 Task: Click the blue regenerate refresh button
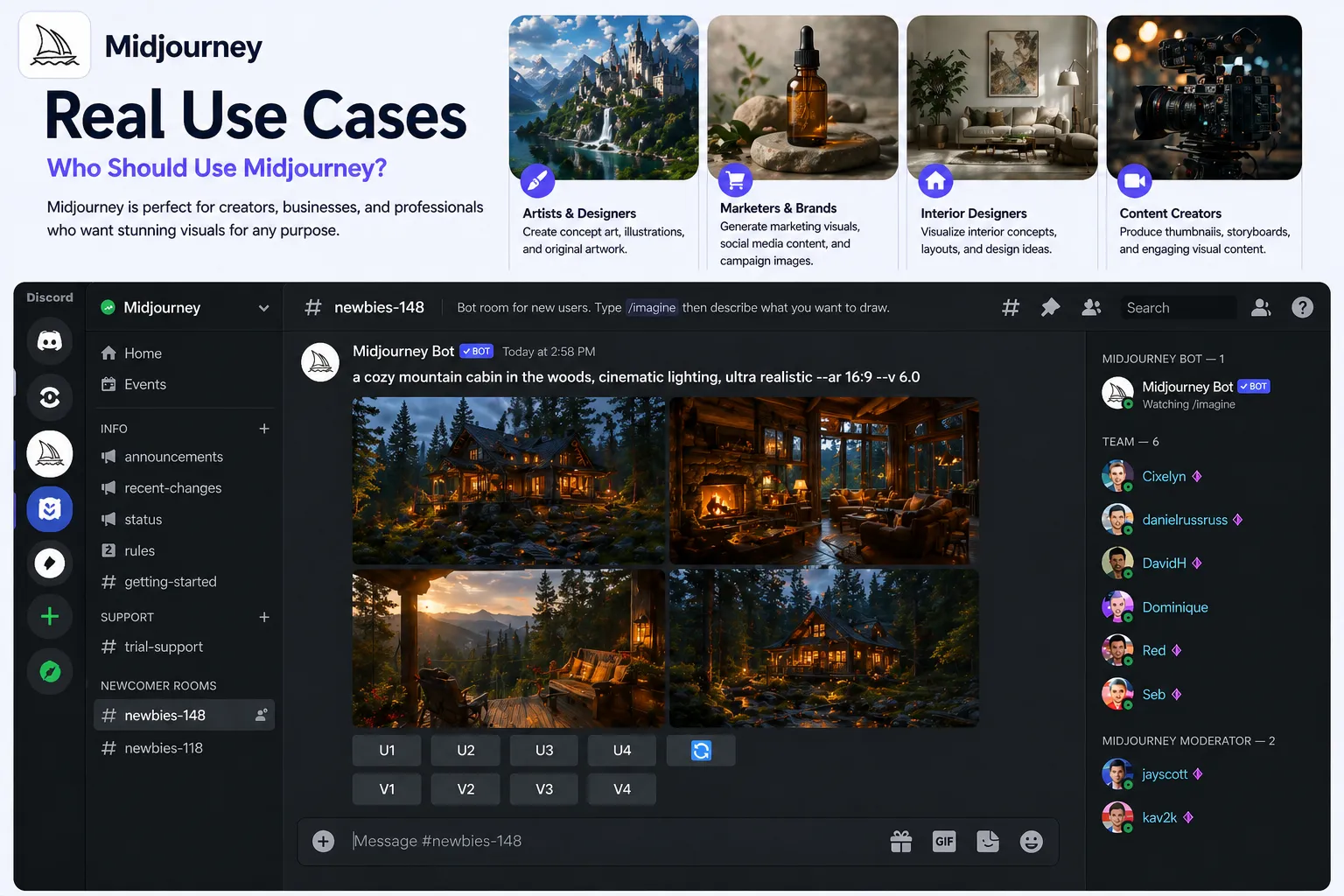(701, 750)
